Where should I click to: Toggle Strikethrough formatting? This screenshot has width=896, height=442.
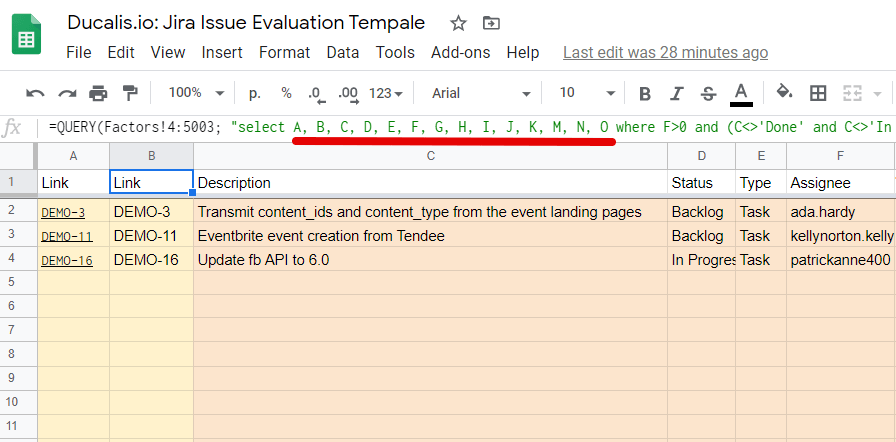pyautogui.click(x=708, y=94)
